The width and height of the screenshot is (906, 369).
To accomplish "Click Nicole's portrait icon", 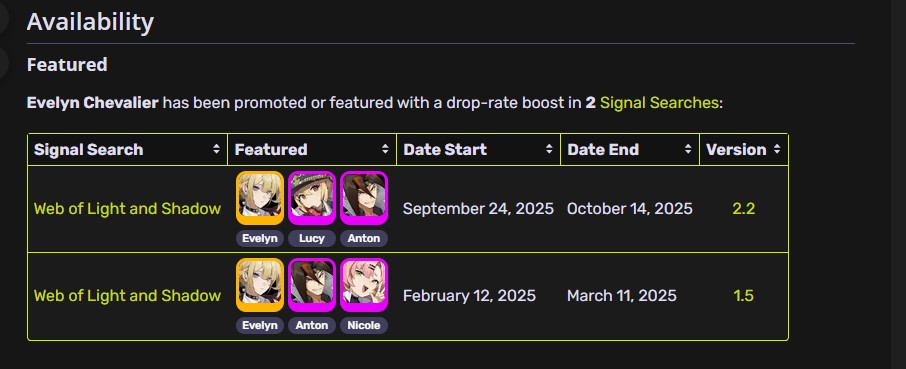I will 364,285.
